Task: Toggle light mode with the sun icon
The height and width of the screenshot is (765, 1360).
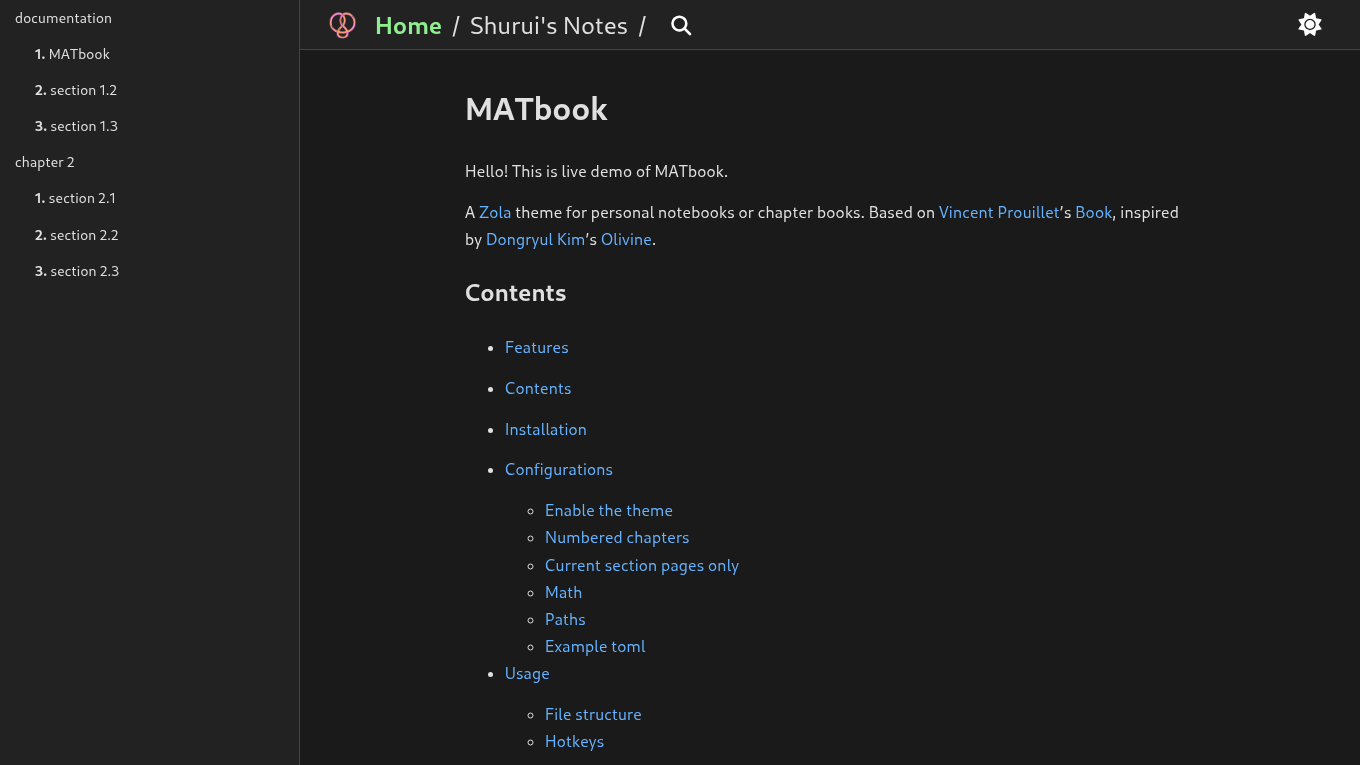Action: click(x=1310, y=24)
